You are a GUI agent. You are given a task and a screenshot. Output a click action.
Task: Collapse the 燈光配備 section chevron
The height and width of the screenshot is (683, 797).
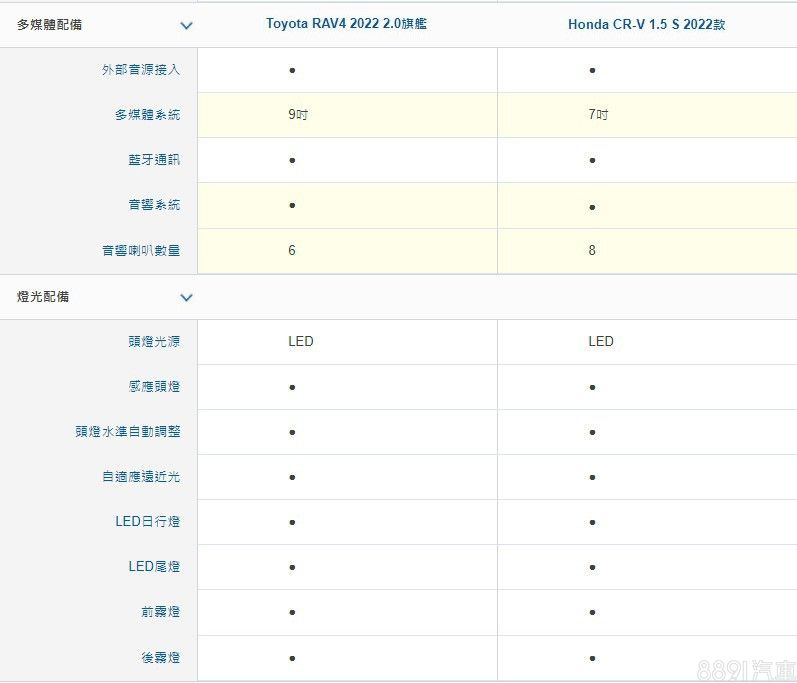tap(186, 297)
